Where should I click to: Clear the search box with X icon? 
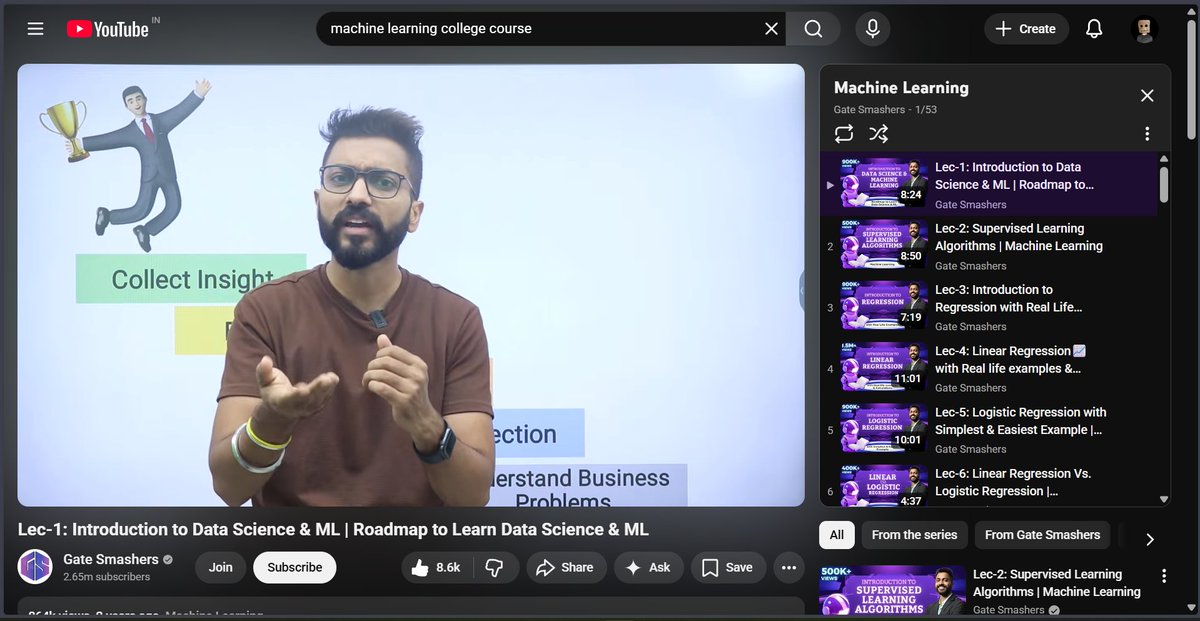coord(771,29)
